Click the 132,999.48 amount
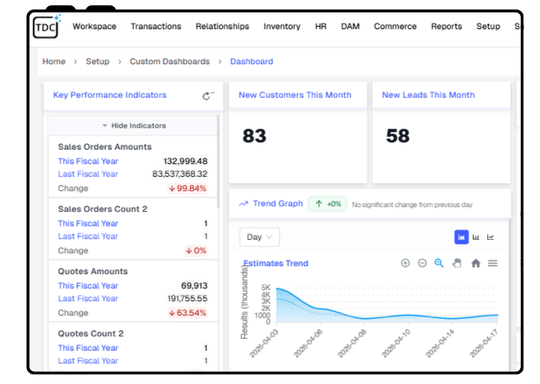This screenshot has height=384, width=540. point(185,161)
